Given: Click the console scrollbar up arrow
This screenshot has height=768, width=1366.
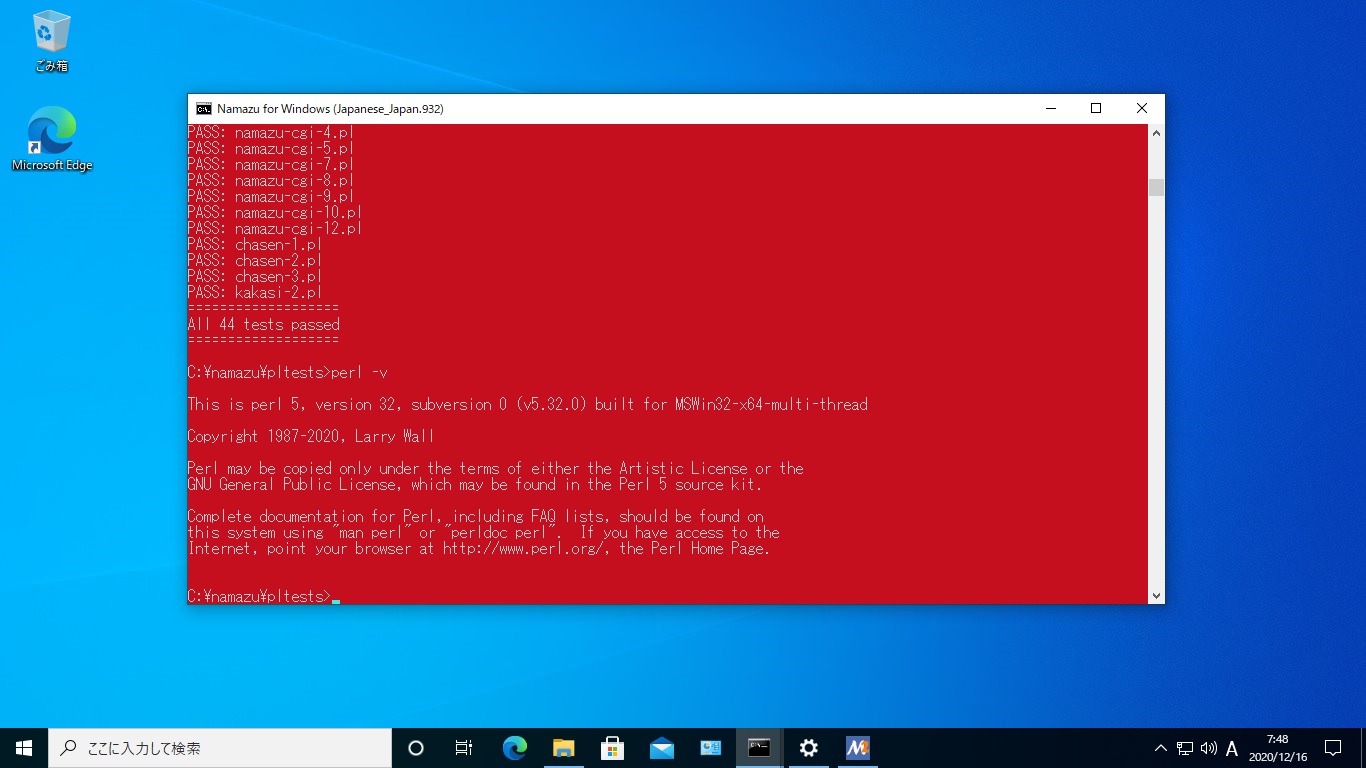Looking at the screenshot, I should (1156, 133).
